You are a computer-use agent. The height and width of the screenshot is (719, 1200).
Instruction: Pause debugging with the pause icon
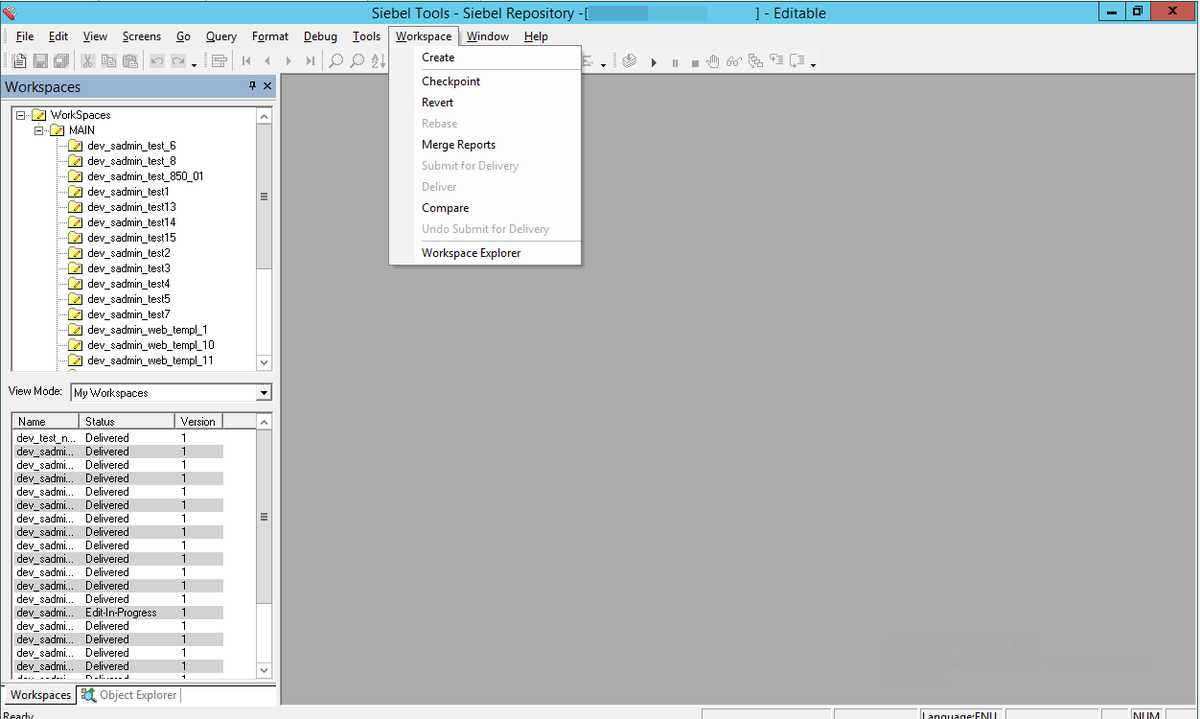(x=675, y=63)
